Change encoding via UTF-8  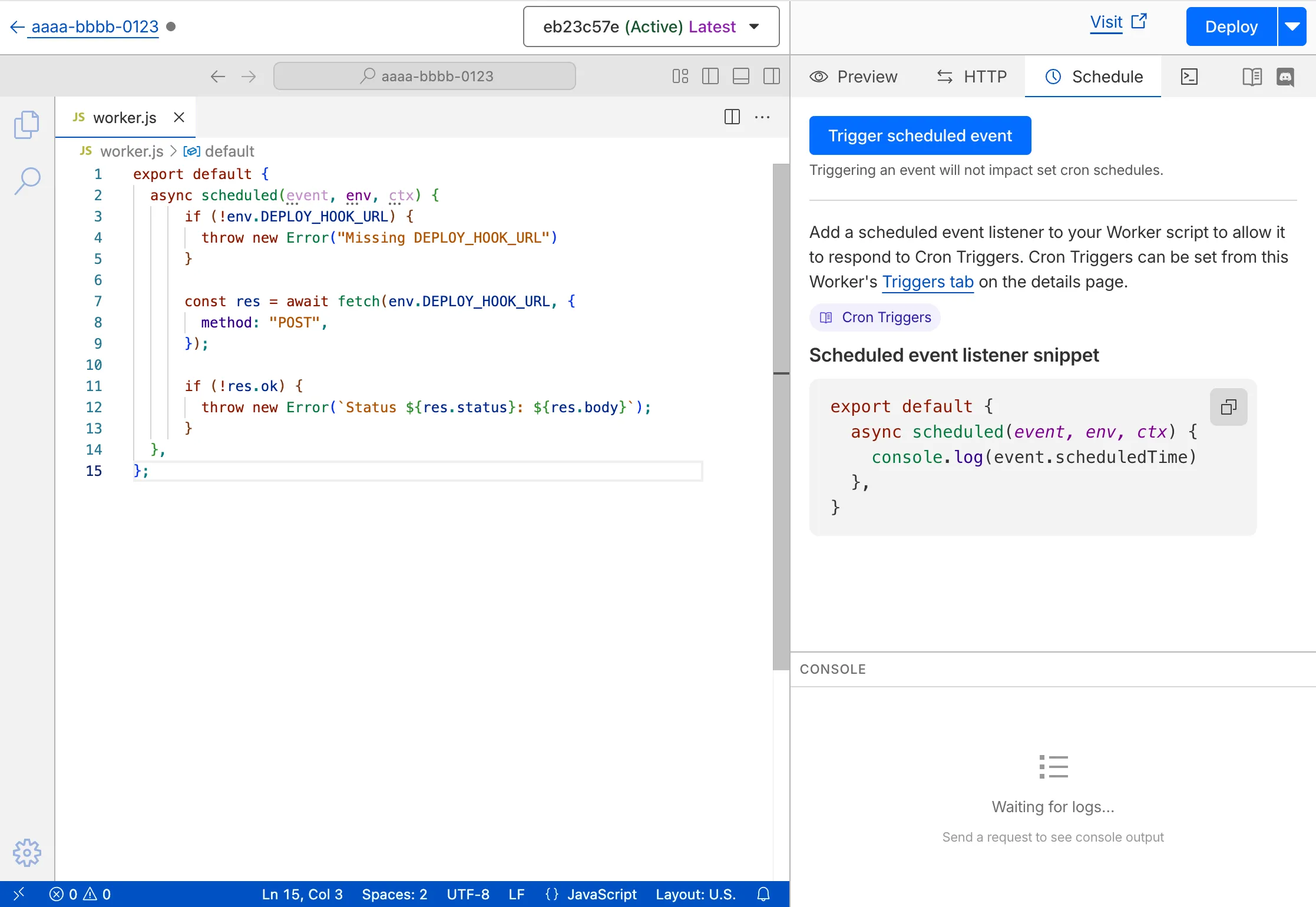click(x=468, y=894)
